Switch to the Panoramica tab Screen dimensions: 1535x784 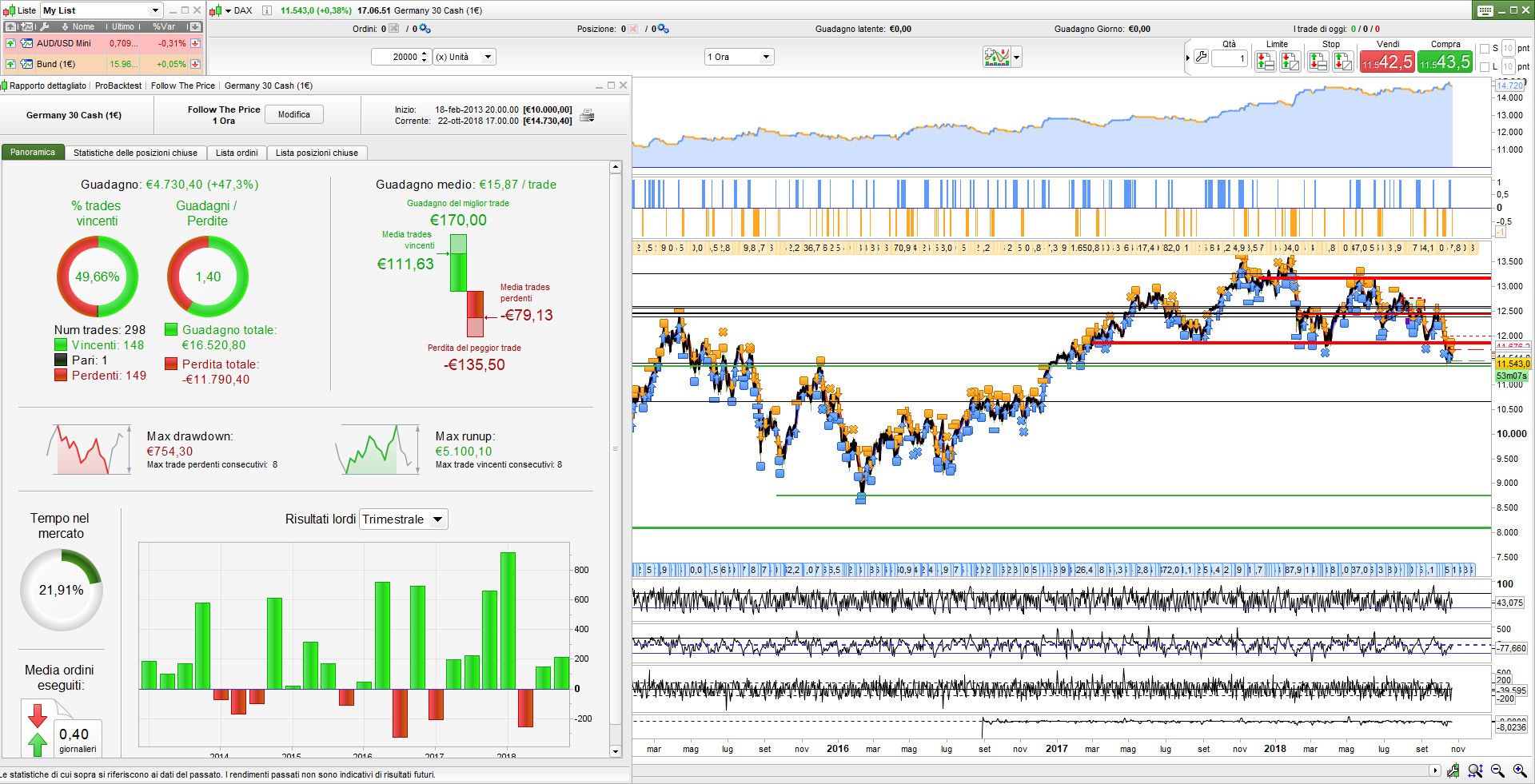tap(33, 152)
